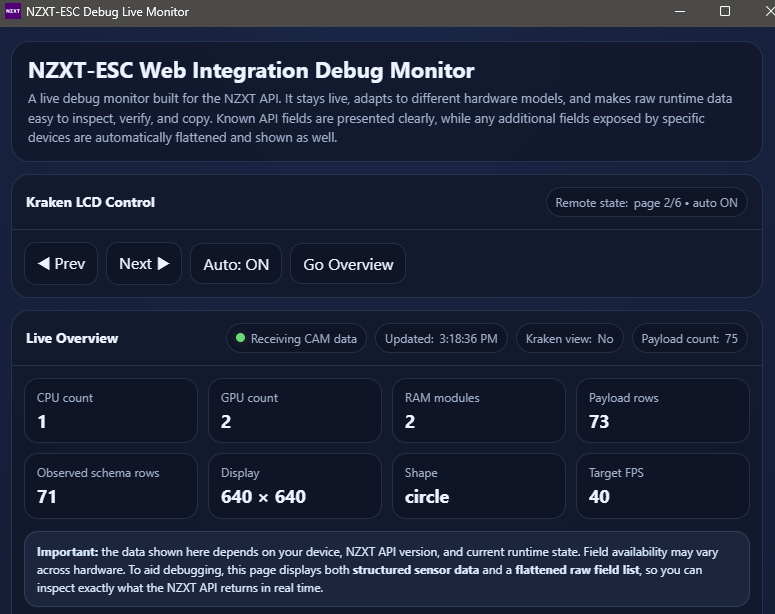Click the Live Overview heading

(72, 338)
